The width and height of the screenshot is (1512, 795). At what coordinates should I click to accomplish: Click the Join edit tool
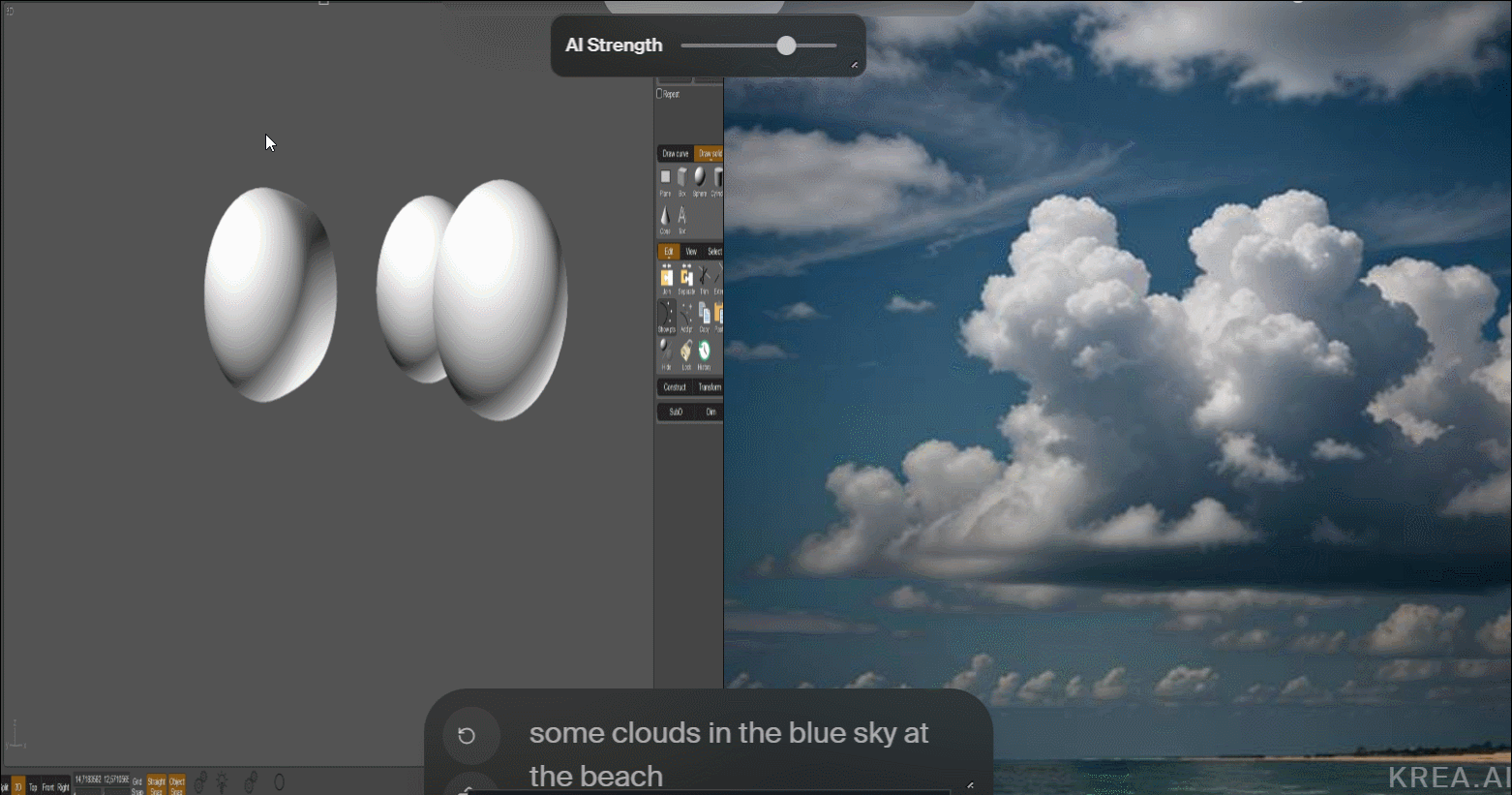coord(666,279)
